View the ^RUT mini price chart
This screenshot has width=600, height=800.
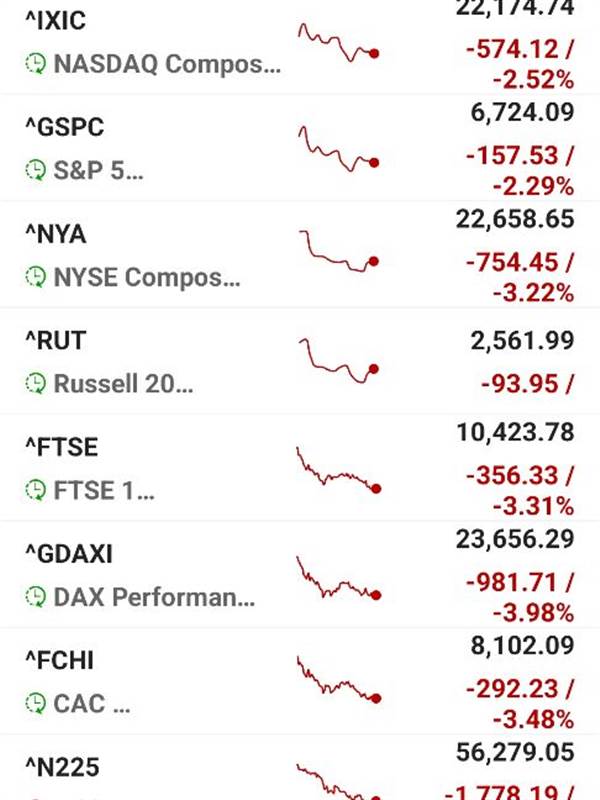pos(339,360)
